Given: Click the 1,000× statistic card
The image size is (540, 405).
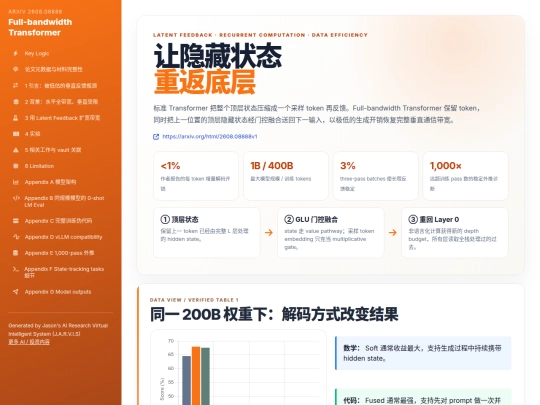Looking at the screenshot, I should (x=465, y=176).
